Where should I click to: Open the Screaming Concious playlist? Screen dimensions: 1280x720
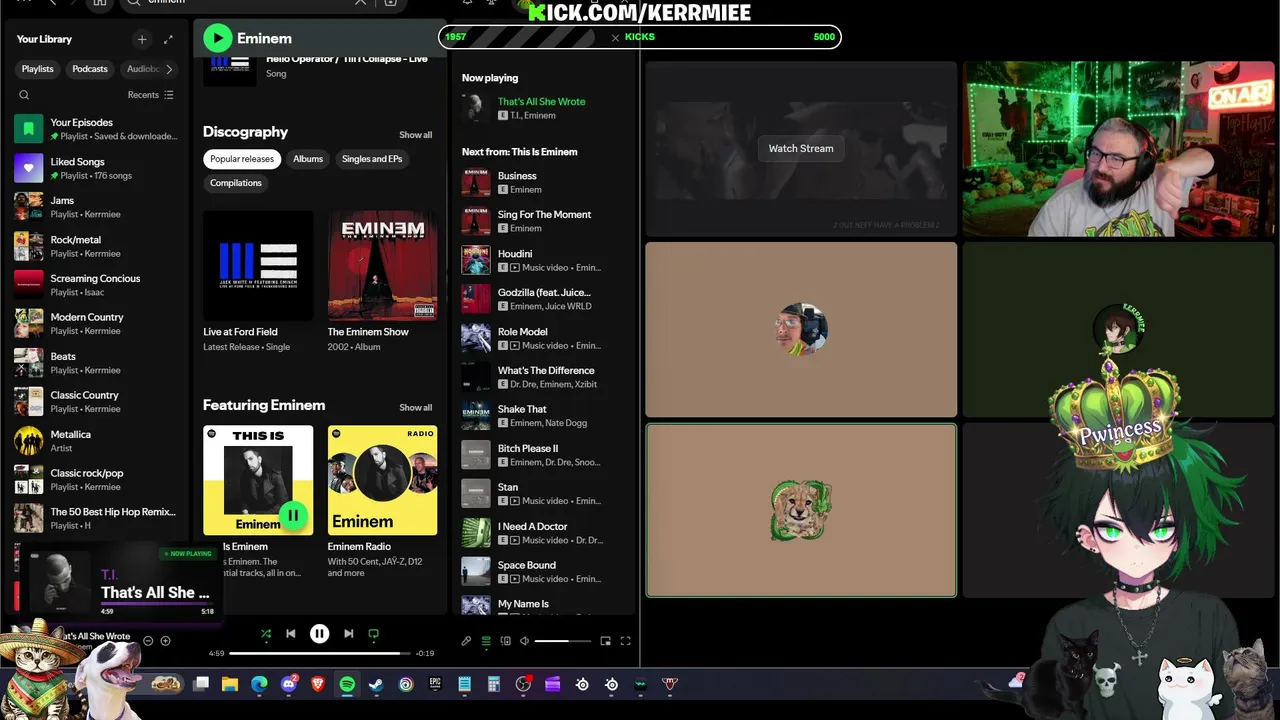(x=98, y=285)
